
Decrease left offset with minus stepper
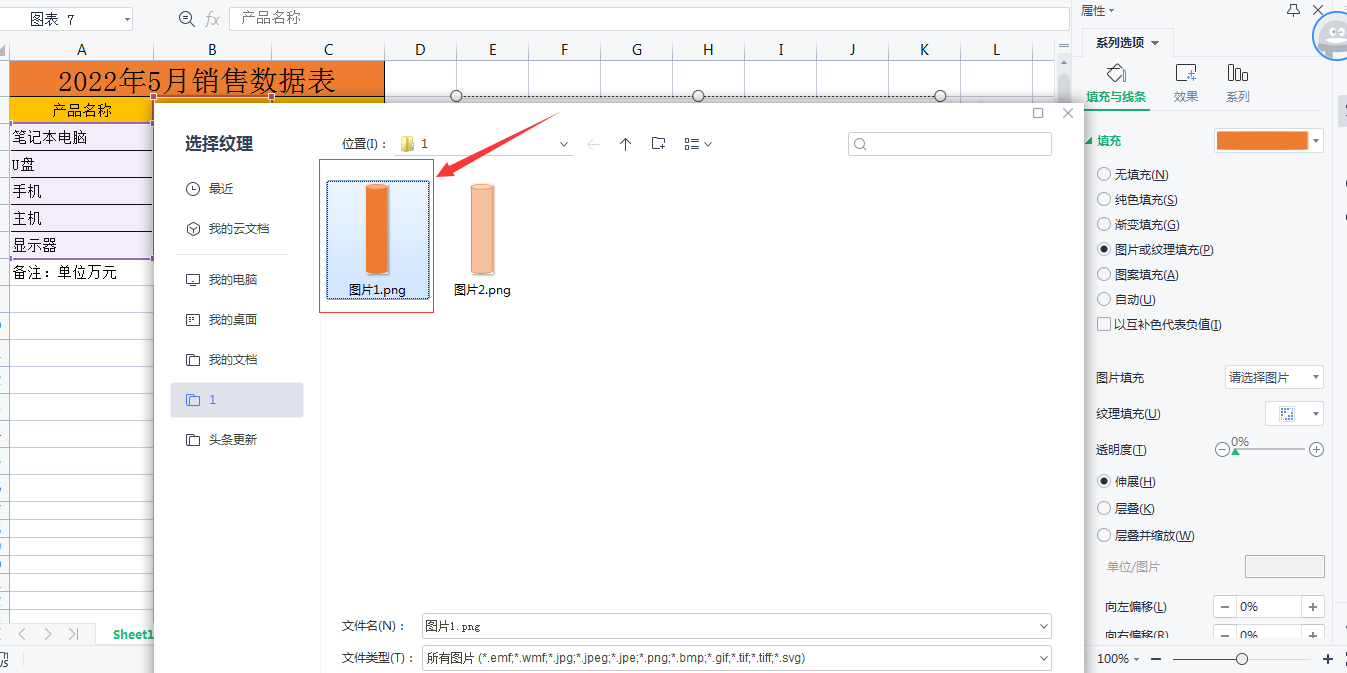pos(1225,606)
